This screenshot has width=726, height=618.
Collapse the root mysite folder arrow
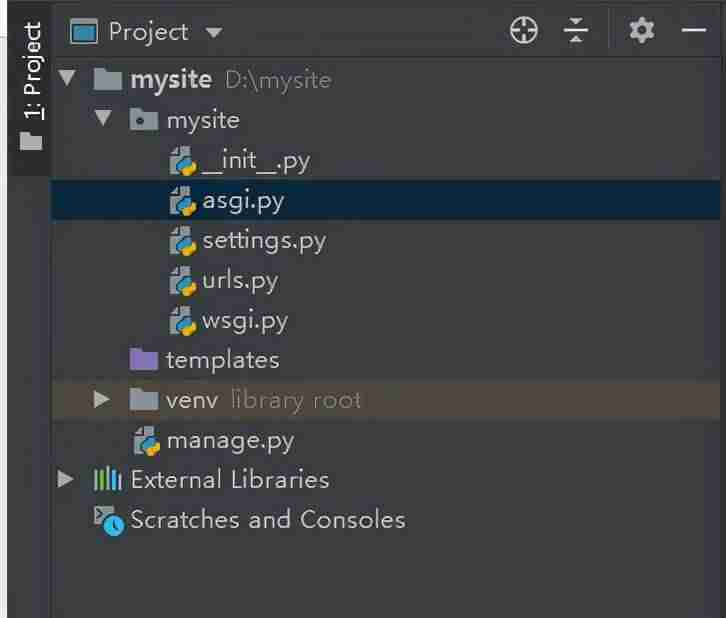point(67,77)
